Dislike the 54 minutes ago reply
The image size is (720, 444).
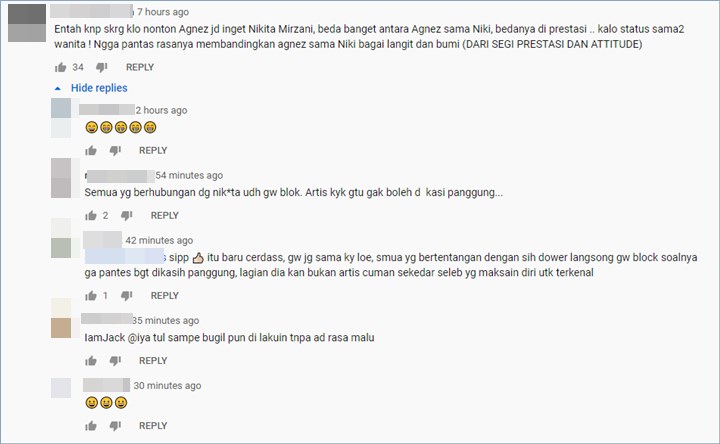(x=127, y=215)
